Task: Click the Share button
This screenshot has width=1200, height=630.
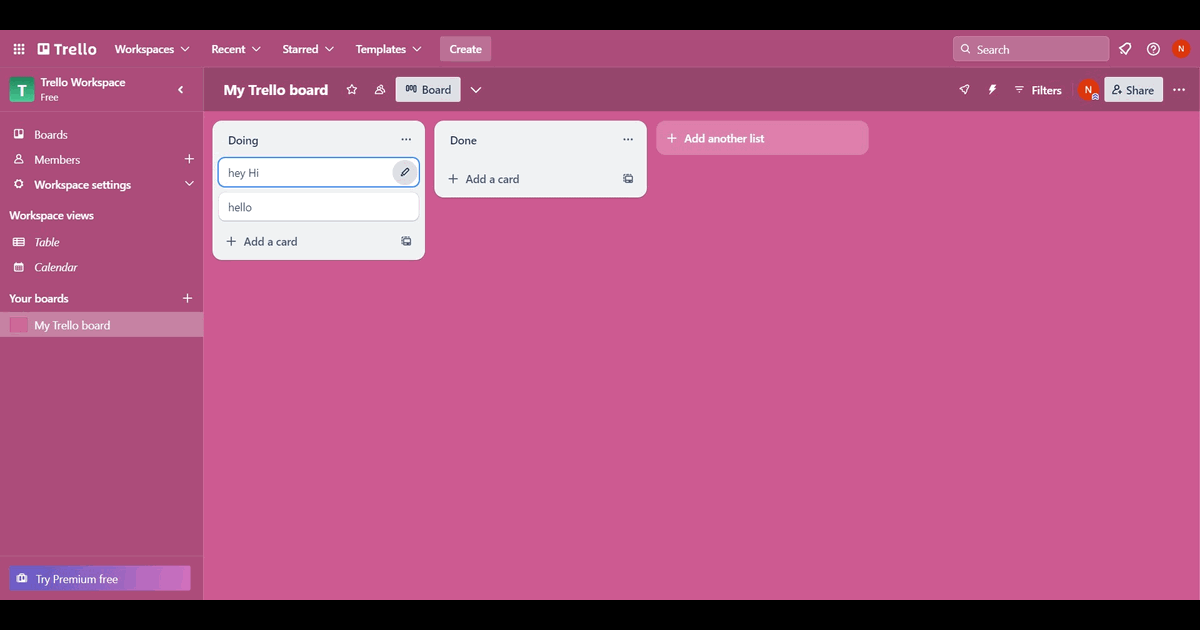Action: tap(1133, 90)
